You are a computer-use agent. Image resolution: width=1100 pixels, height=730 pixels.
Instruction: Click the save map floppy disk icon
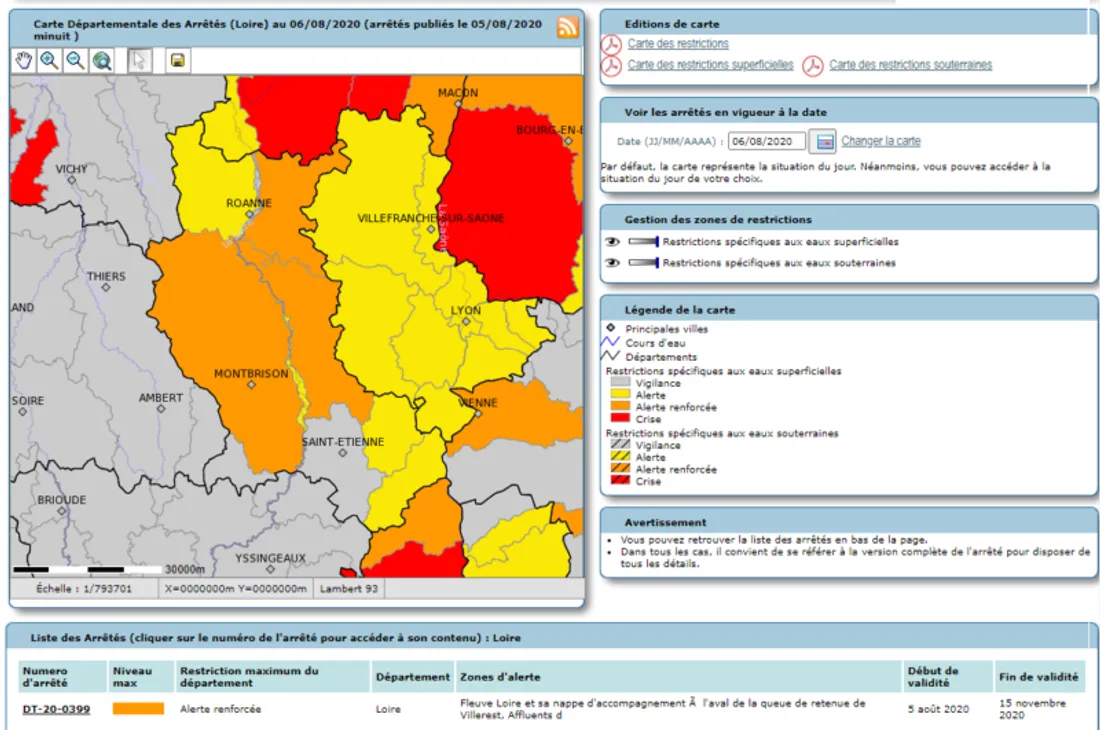pyautogui.click(x=177, y=61)
